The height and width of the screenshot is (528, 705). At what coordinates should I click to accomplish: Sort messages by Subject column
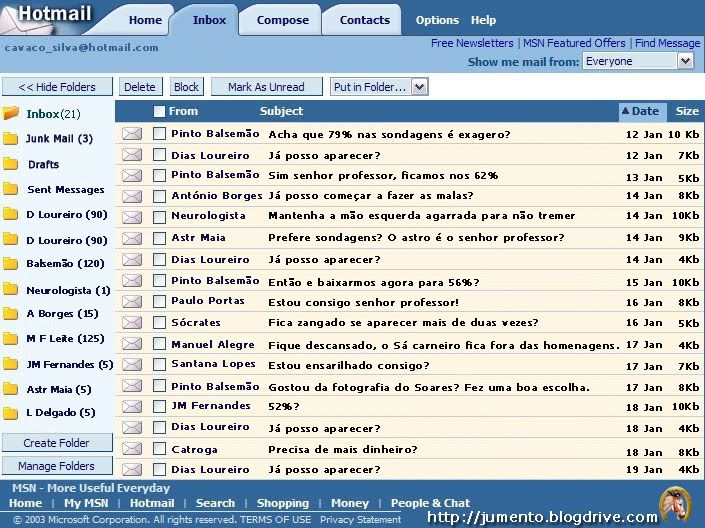pos(281,111)
